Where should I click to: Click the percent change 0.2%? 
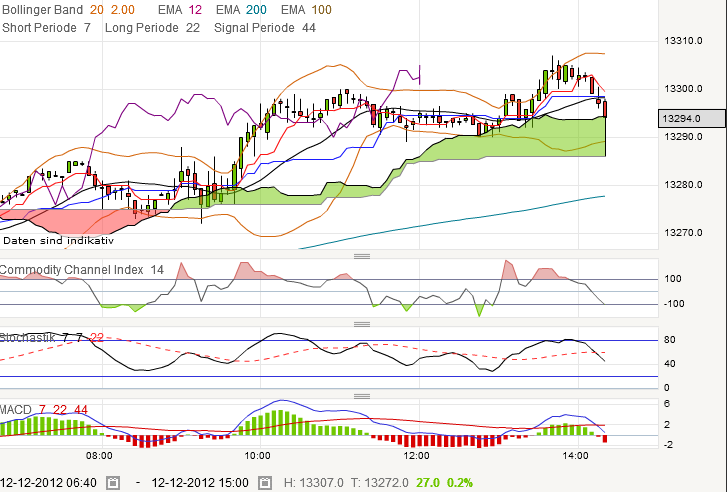tap(460, 483)
